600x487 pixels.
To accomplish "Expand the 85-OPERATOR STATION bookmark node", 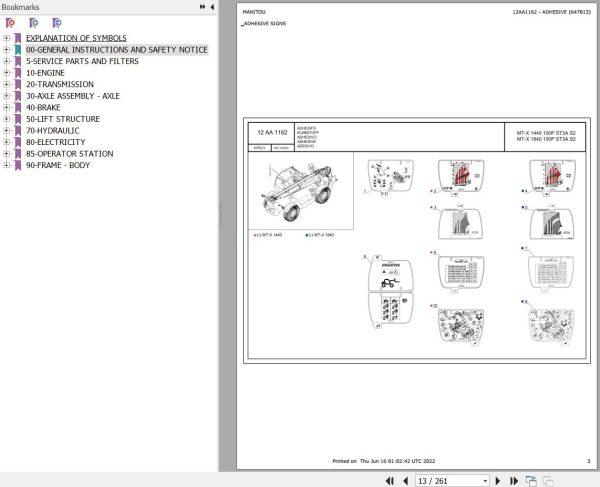I will pos(6,153).
